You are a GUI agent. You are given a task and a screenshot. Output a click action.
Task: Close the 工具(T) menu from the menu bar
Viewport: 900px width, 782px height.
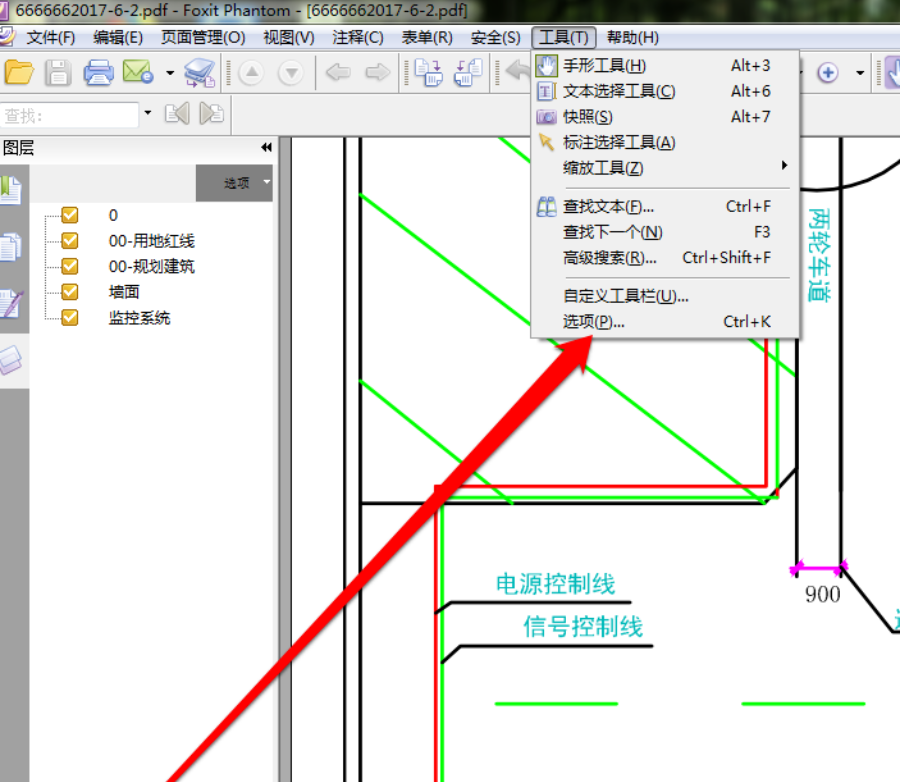click(x=564, y=37)
